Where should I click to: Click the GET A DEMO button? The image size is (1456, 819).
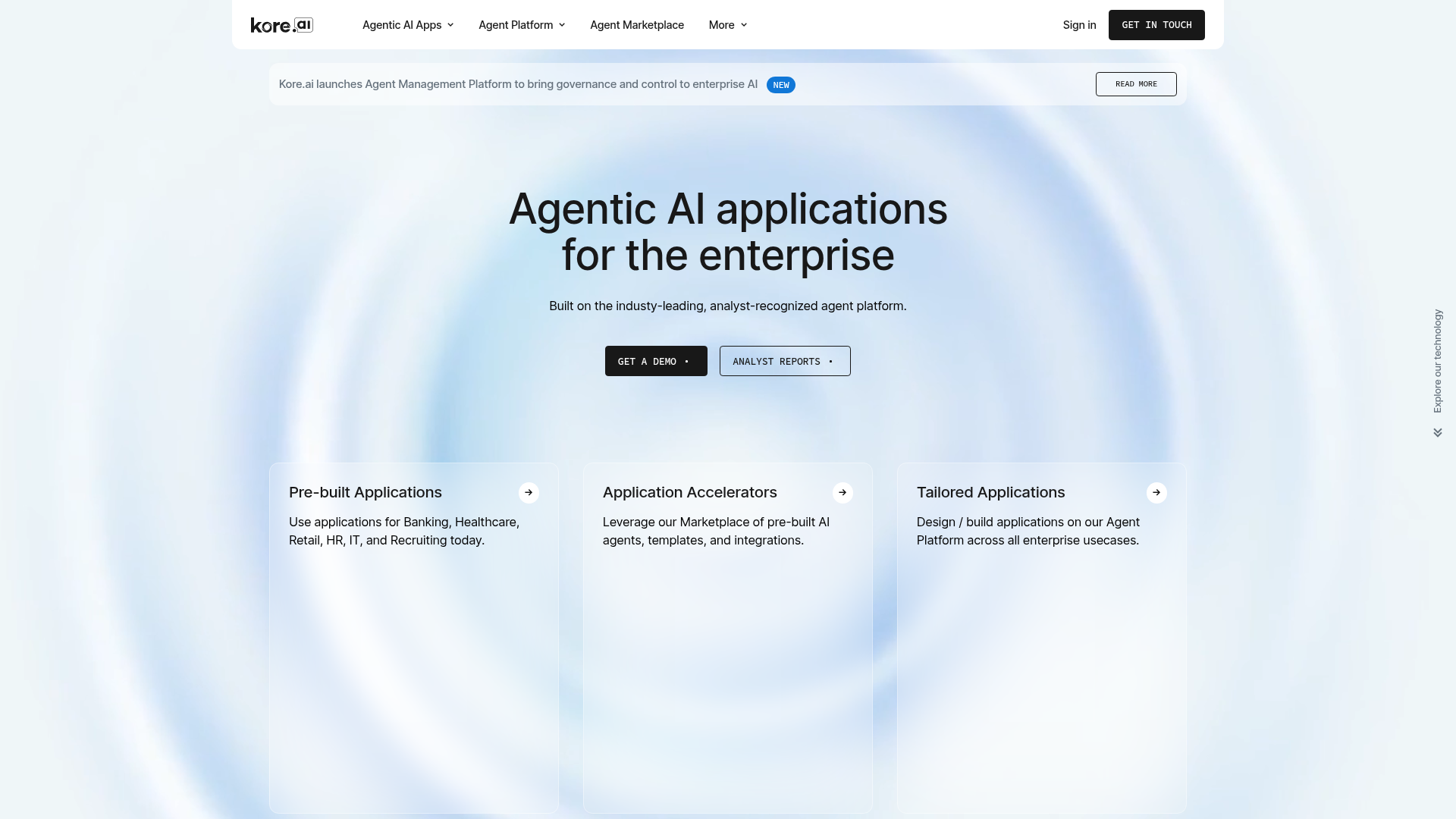tap(656, 361)
